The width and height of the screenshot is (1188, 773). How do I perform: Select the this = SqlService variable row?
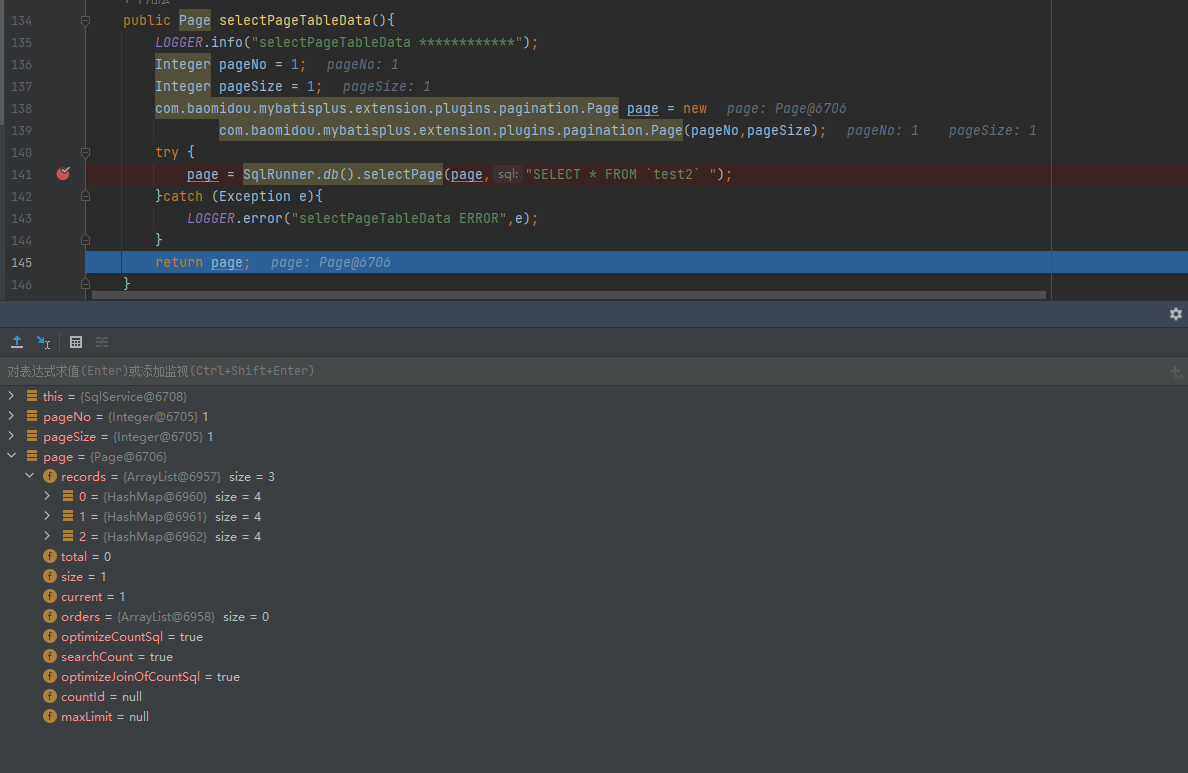click(x=51, y=395)
